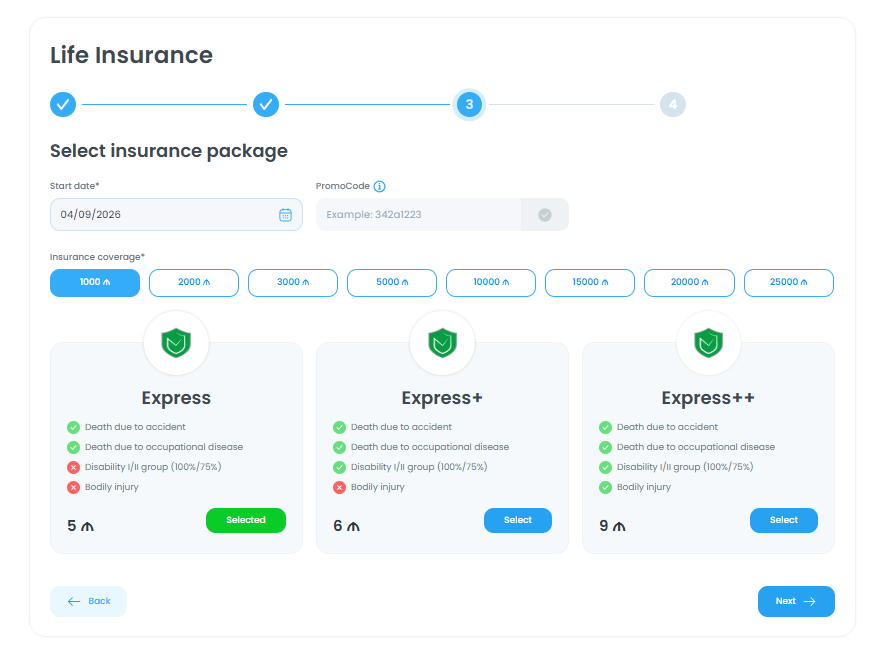This screenshot has height=645, width=888.
Task: Select the Express++ package
Action: point(784,520)
